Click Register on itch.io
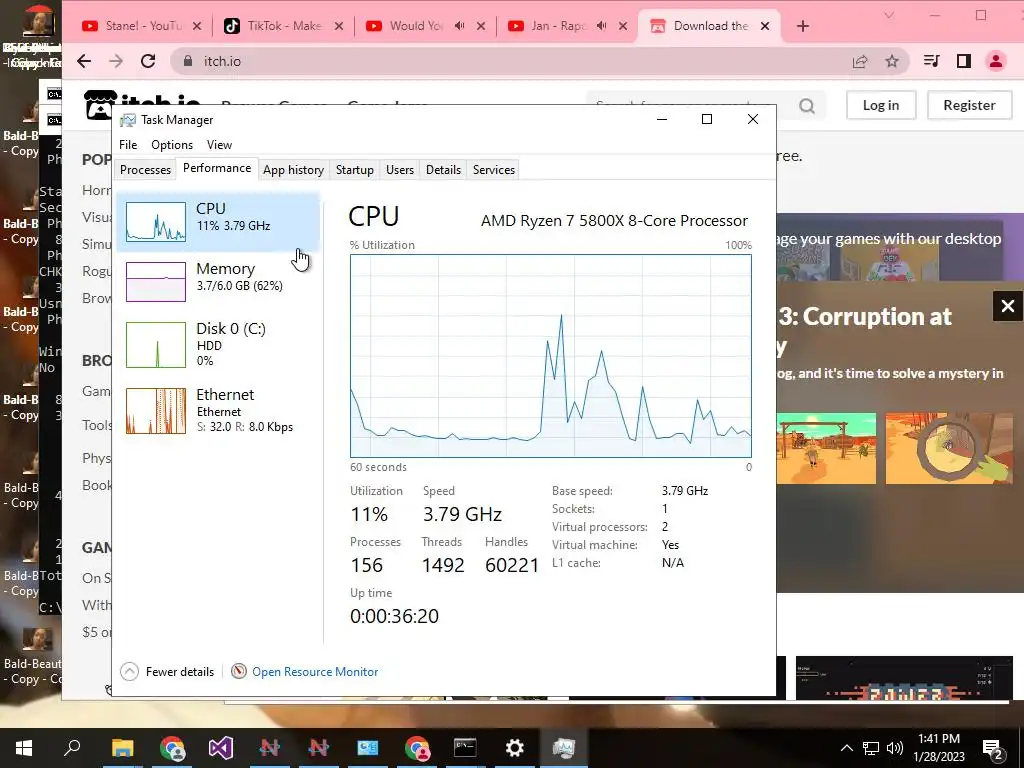The height and width of the screenshot is (768, 1024). pos(969,105)
